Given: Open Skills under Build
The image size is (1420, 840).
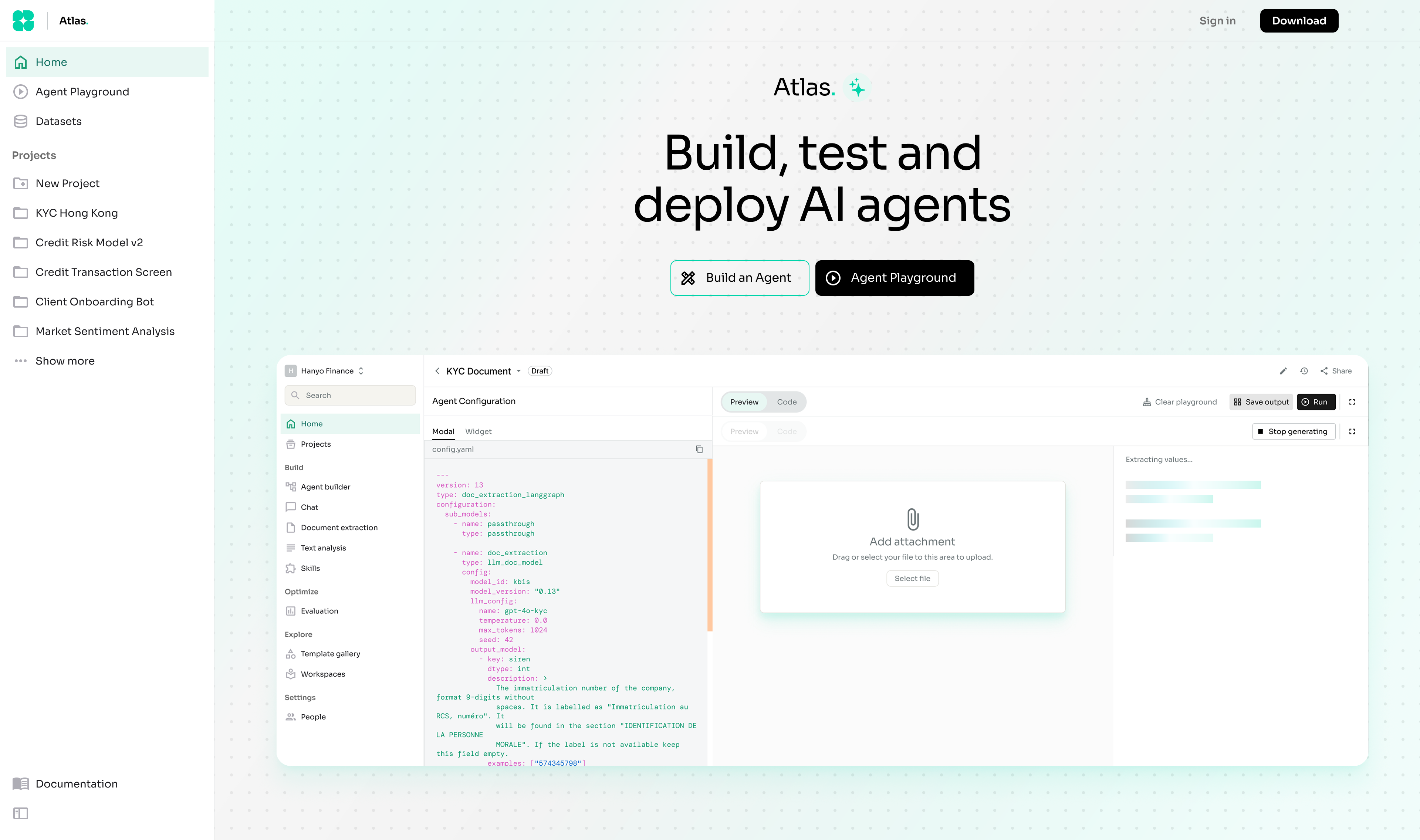Looking at the screenshot, I should pyautogui.click(x=350, y=568).
